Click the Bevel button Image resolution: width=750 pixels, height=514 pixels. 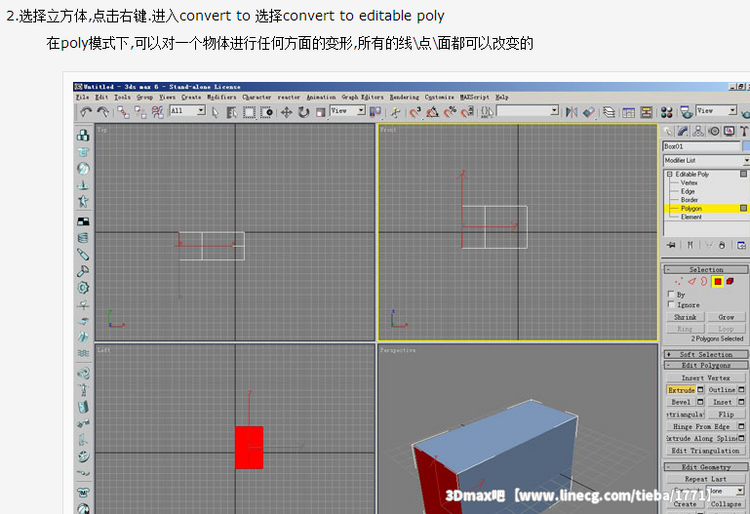(x=681, y=402)
